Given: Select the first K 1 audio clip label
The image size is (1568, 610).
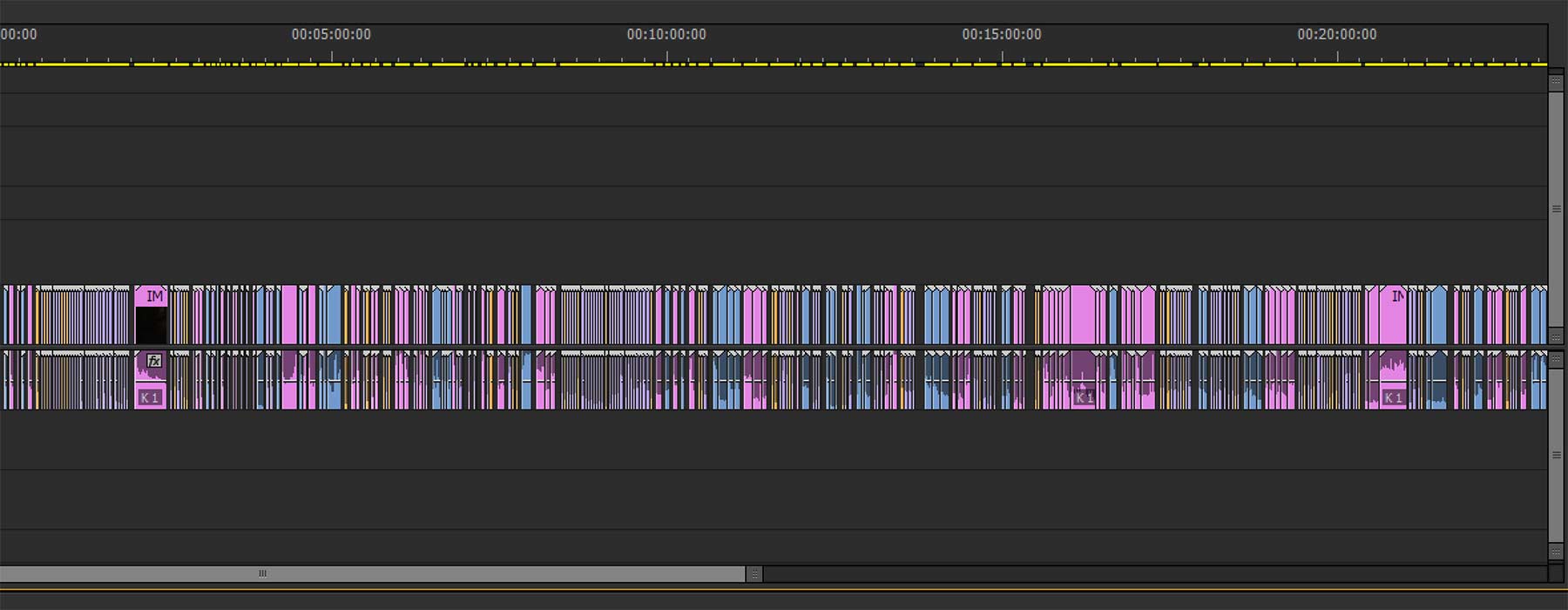Looking at the screenshot, I should [150, 398].
